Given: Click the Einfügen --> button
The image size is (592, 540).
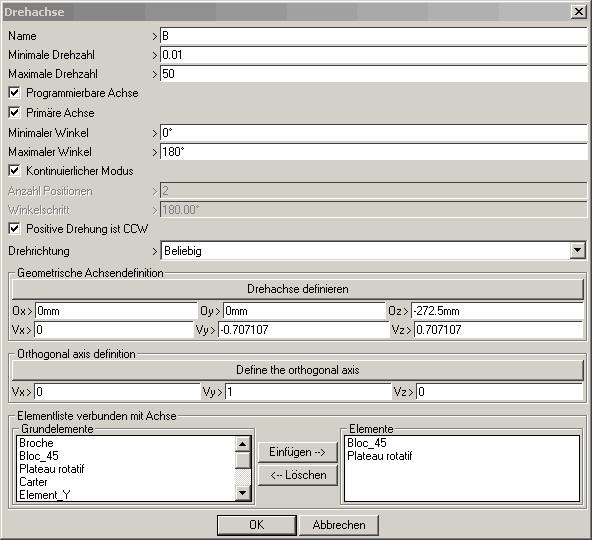Looking at the screenshot, I should [298, 452].
